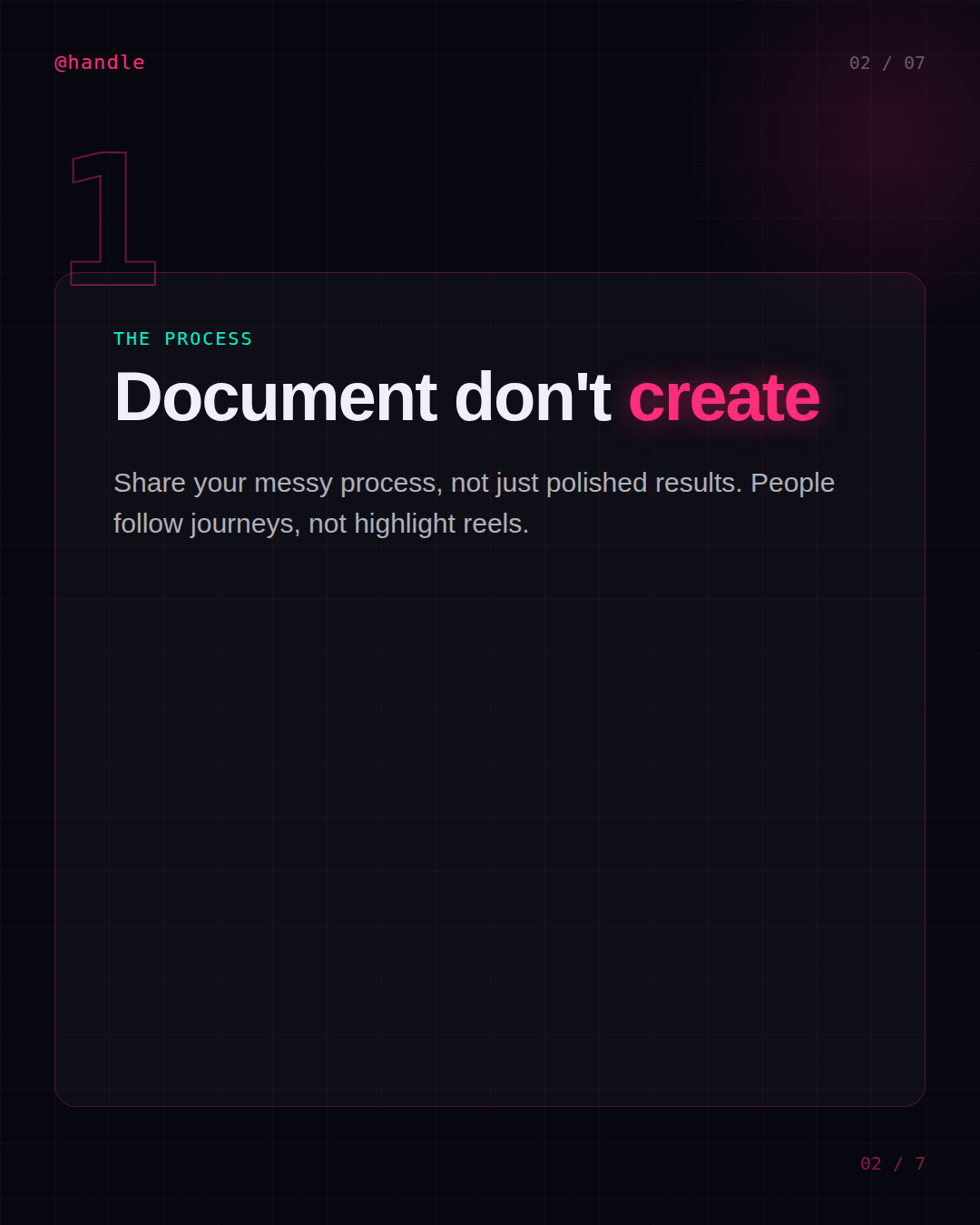Image resolution: width=980 pixels, height=1225 pixels.
Task: Click the heading word Document
Action: coord(276,397)
